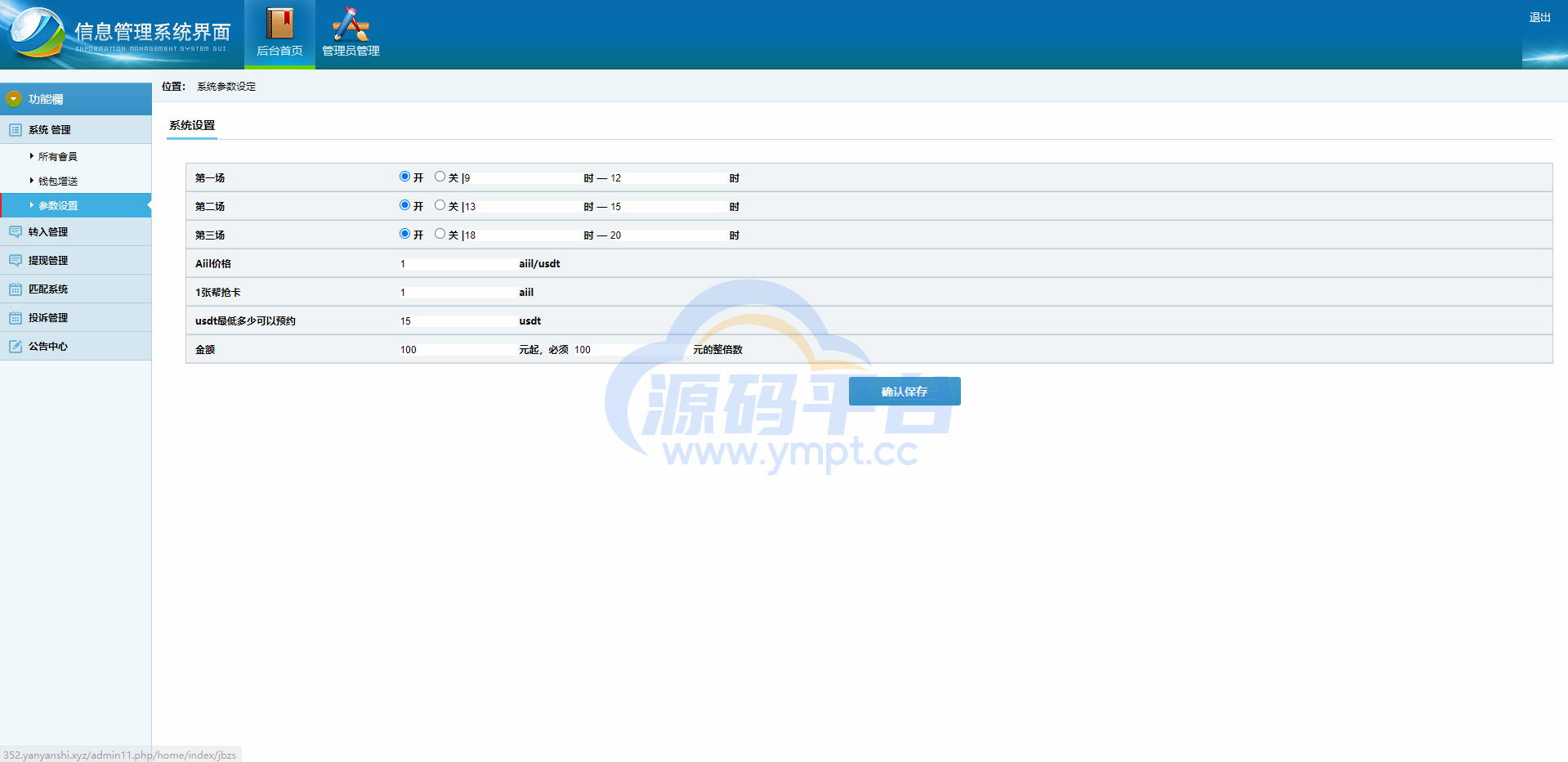
Task: Click the 第一场 row label
Action: [x=210, y=178]
